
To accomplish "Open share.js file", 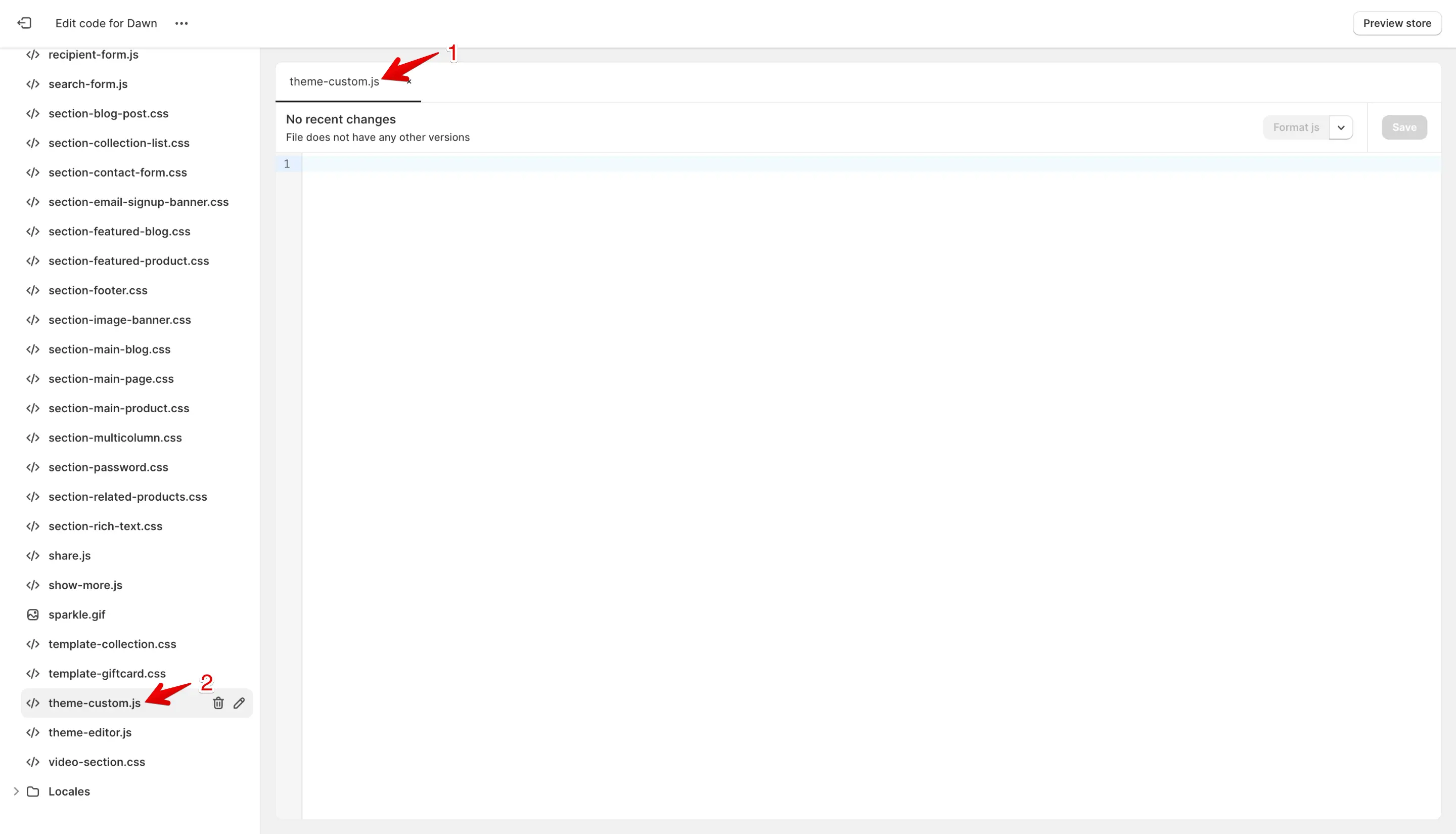I will (x=69, y=556).
